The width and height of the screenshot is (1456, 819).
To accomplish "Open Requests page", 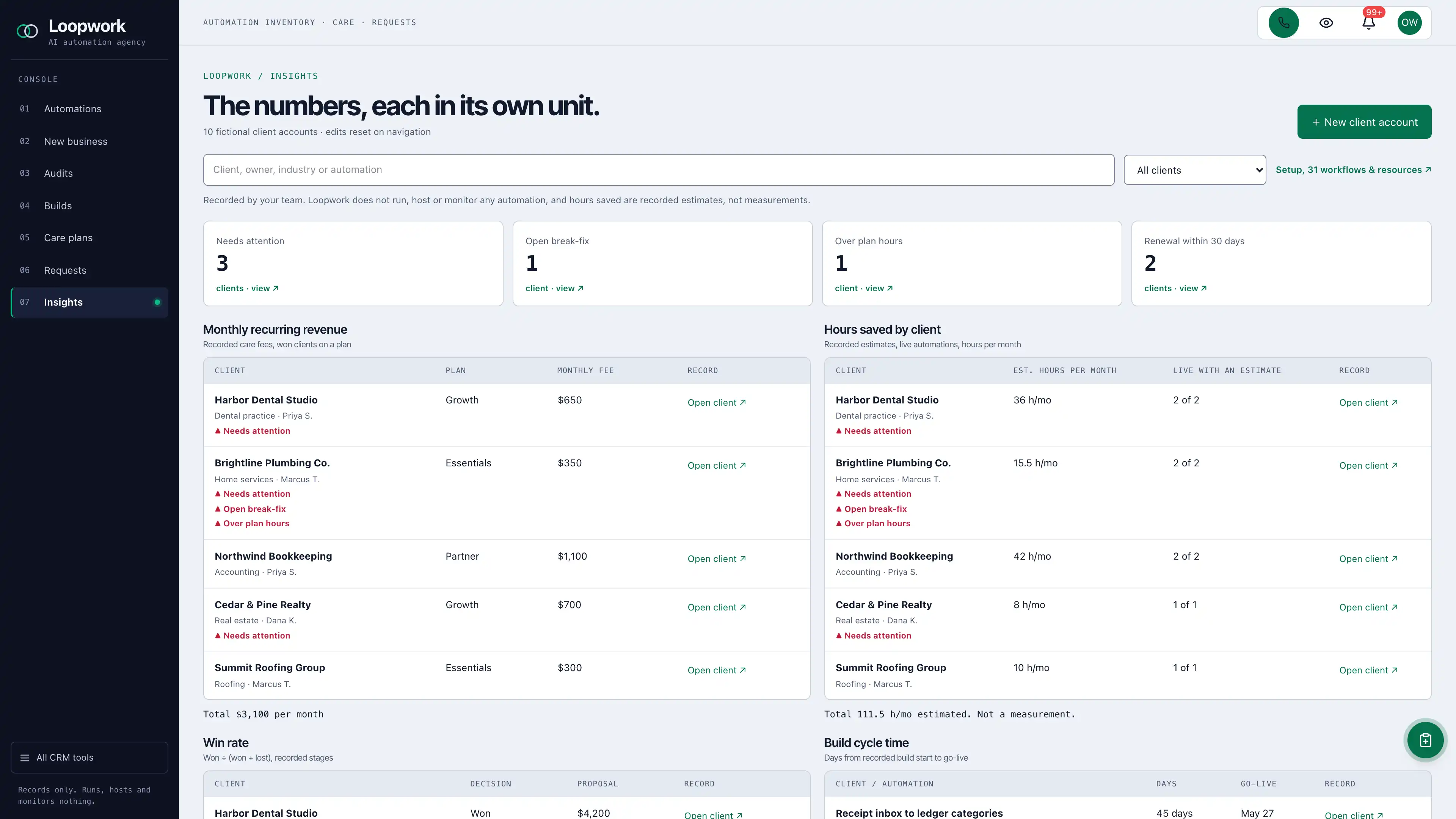I will pos(89,270).
